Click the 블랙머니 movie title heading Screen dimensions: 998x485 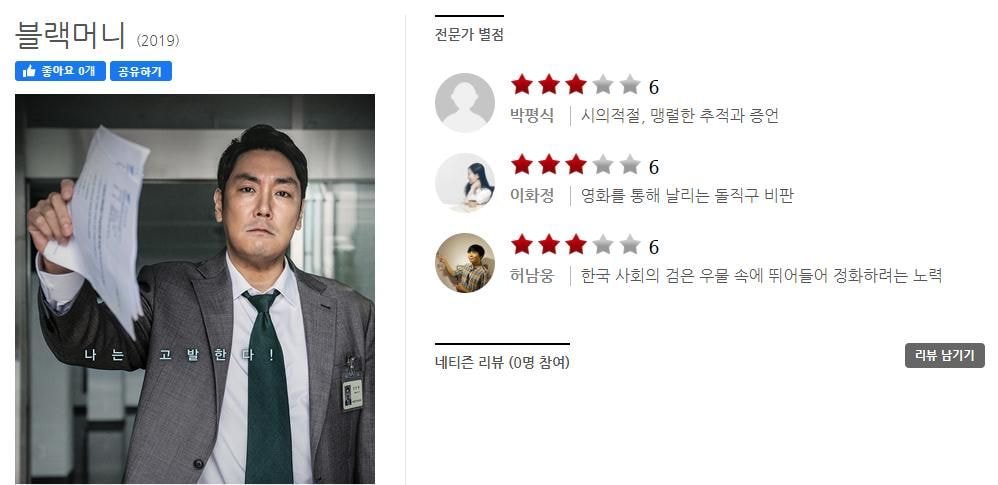pyautogui.click(x=71, y=36)
